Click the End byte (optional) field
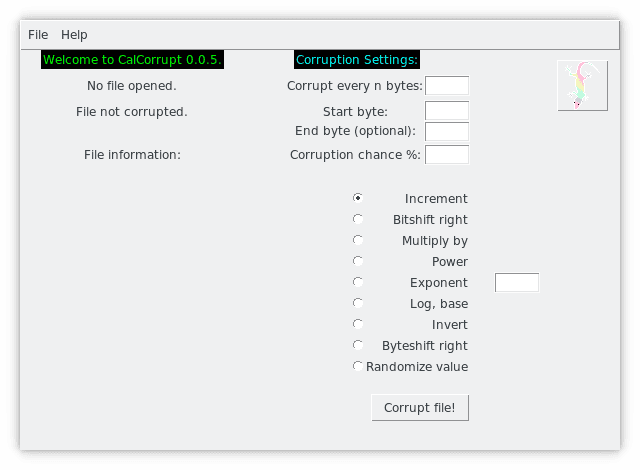The width and height of the screenshot is (640, 470). pyautogui.click(x=447, y=132)
